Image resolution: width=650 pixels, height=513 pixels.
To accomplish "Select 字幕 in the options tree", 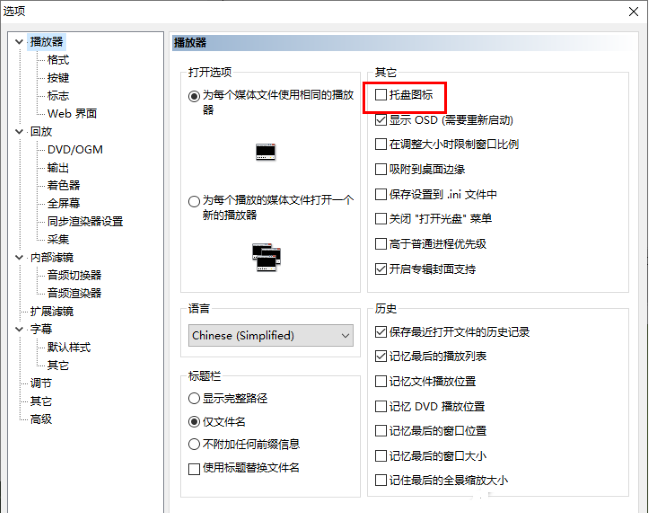I will pyautogui.click(x=41, y=329).
